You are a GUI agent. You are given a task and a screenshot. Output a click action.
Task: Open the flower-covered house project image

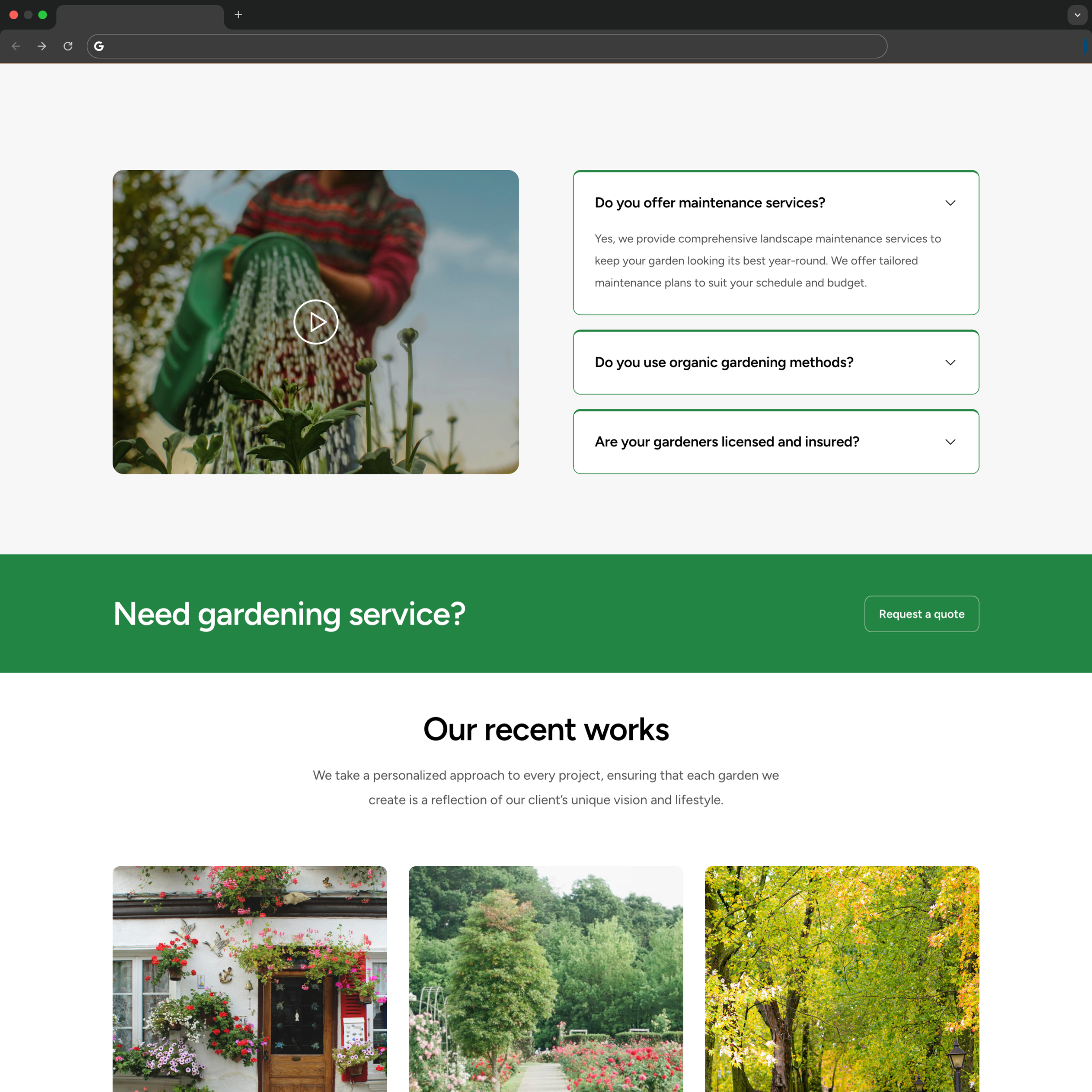point(250,989)
